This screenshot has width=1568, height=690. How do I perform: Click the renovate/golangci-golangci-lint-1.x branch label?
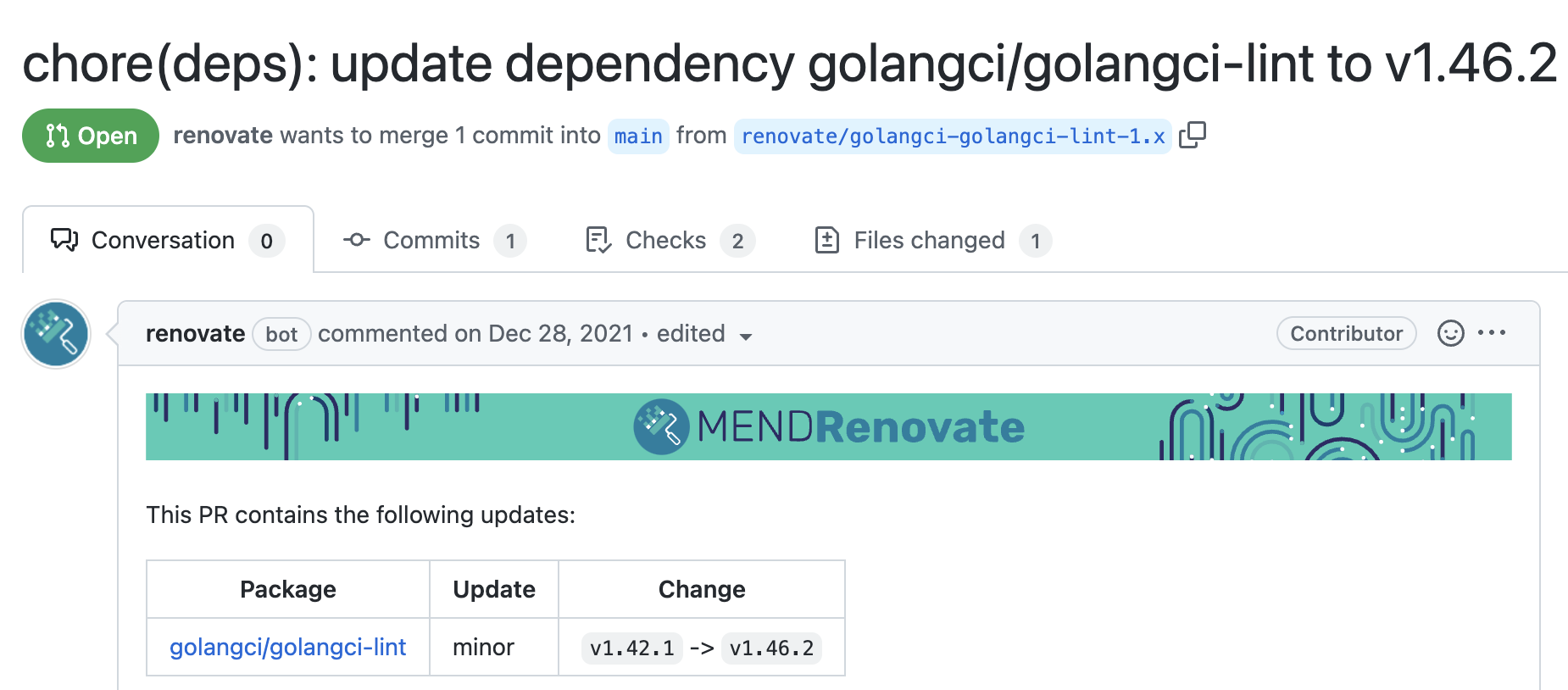point(951,136)
